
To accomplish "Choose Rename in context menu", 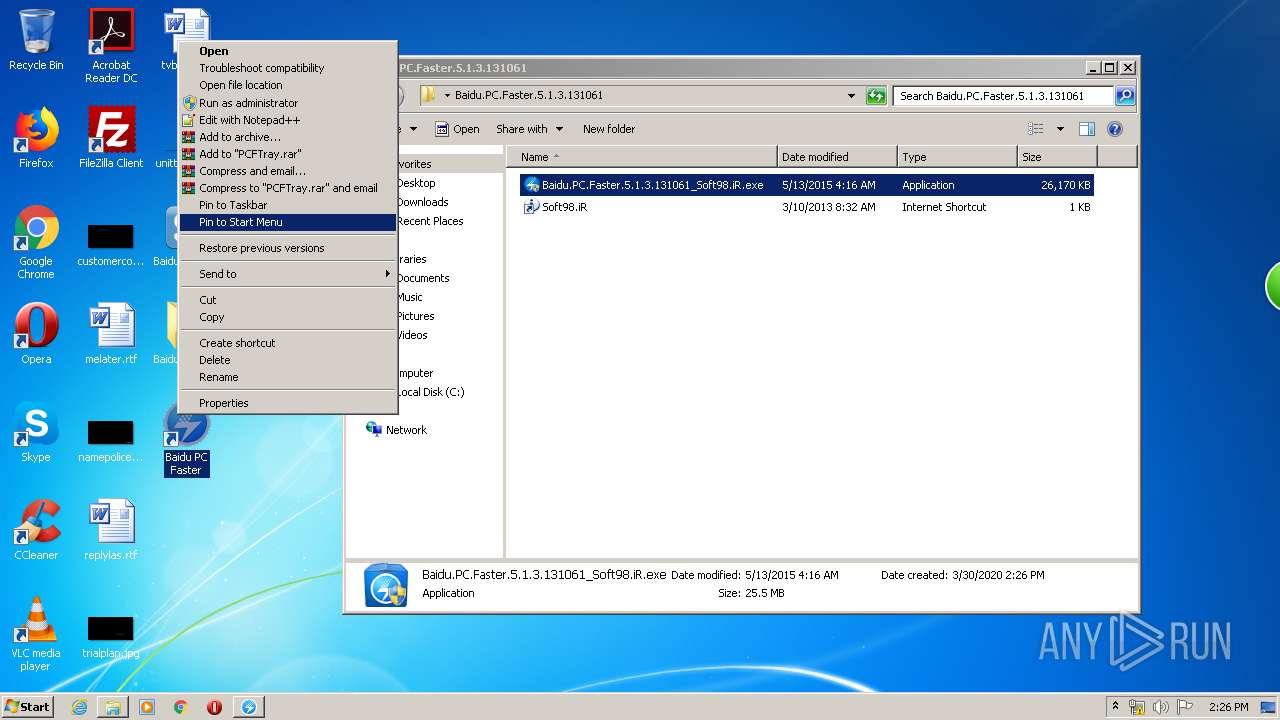I will 288,377.
